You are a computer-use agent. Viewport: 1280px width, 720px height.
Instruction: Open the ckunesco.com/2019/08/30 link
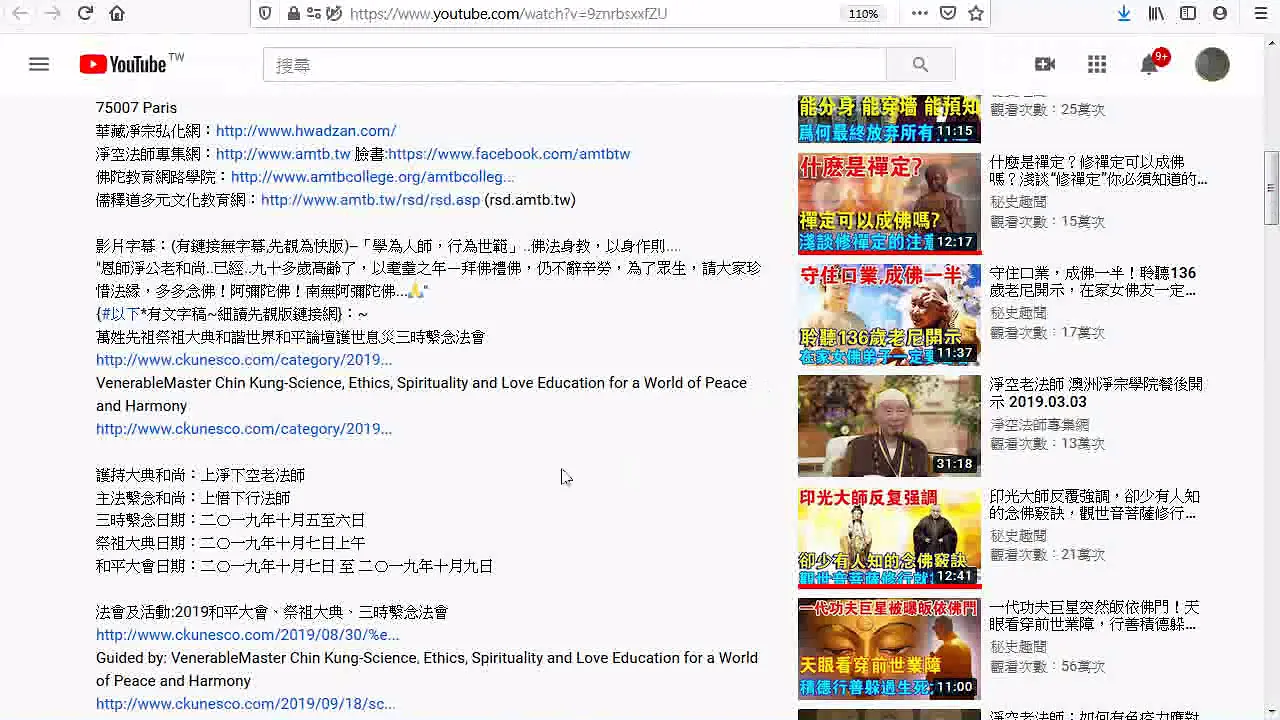point(247,634)
